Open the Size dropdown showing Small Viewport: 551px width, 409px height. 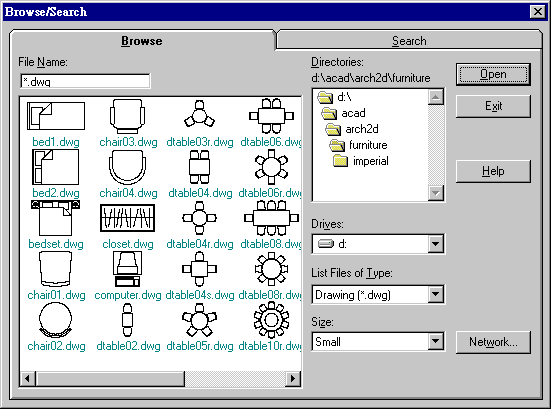(x=436, y=341)
